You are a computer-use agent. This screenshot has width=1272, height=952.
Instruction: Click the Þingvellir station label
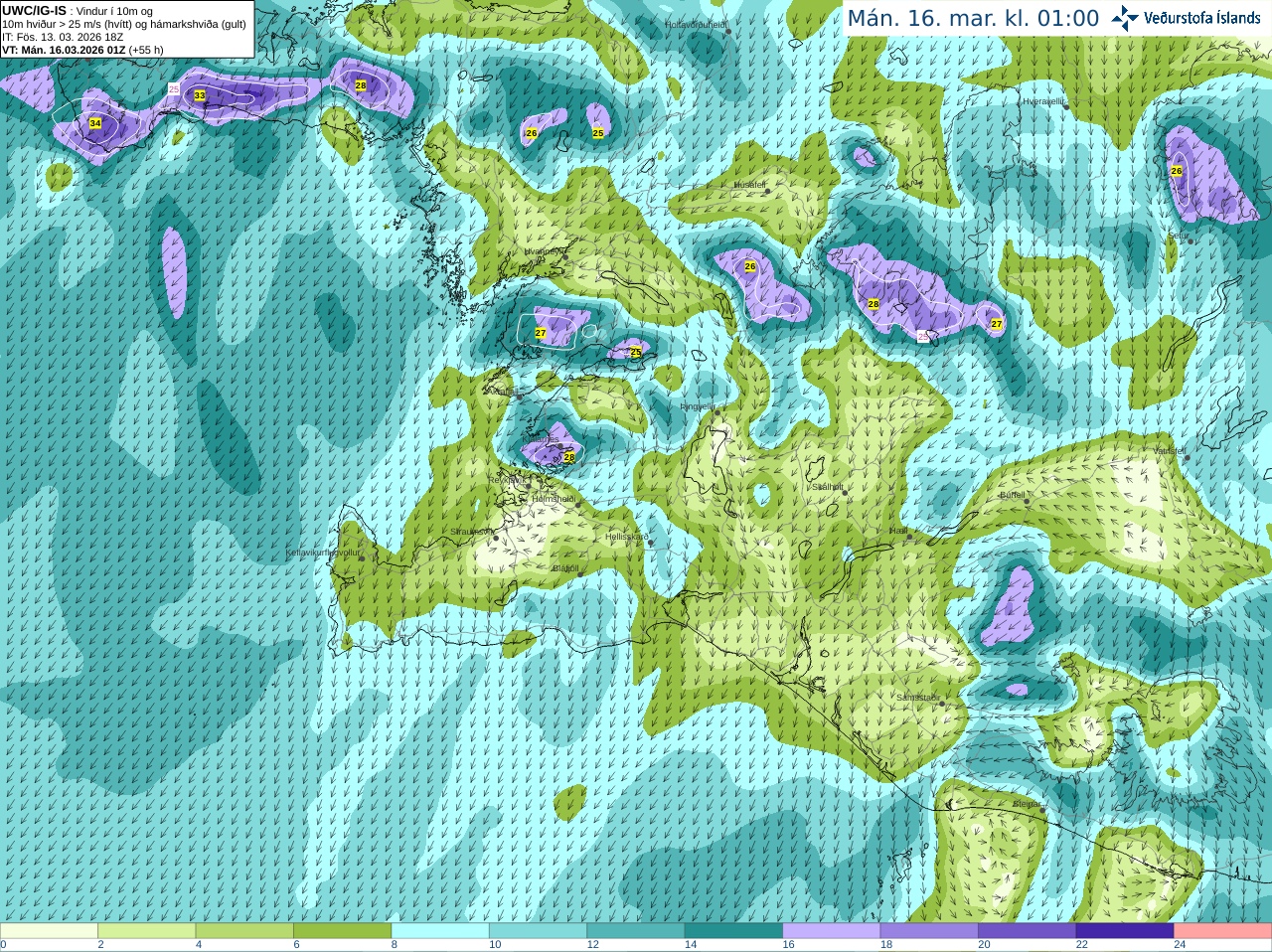click(698, 406)
